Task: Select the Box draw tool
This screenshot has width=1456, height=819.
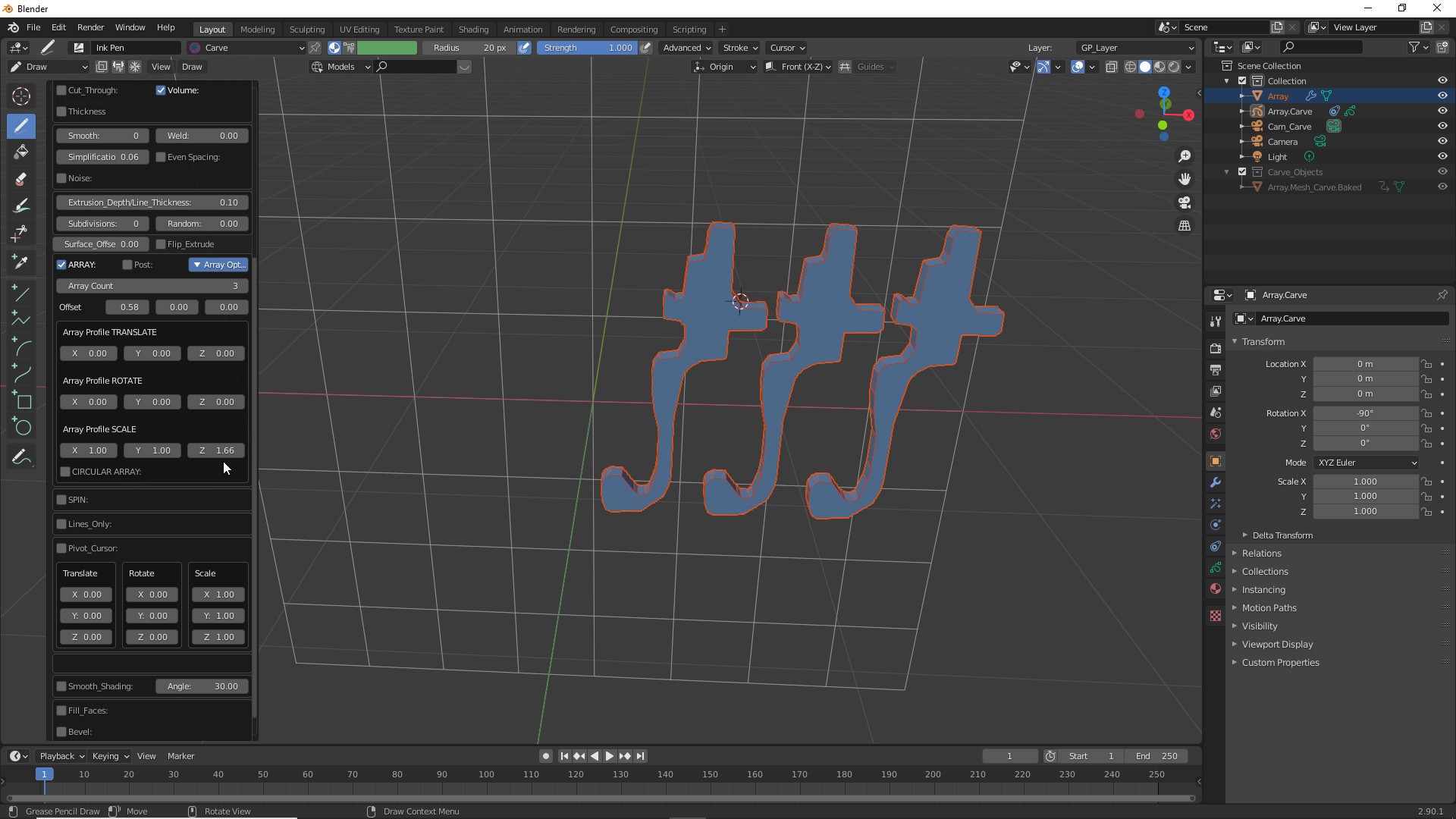Action: click(x=21, y=400)
